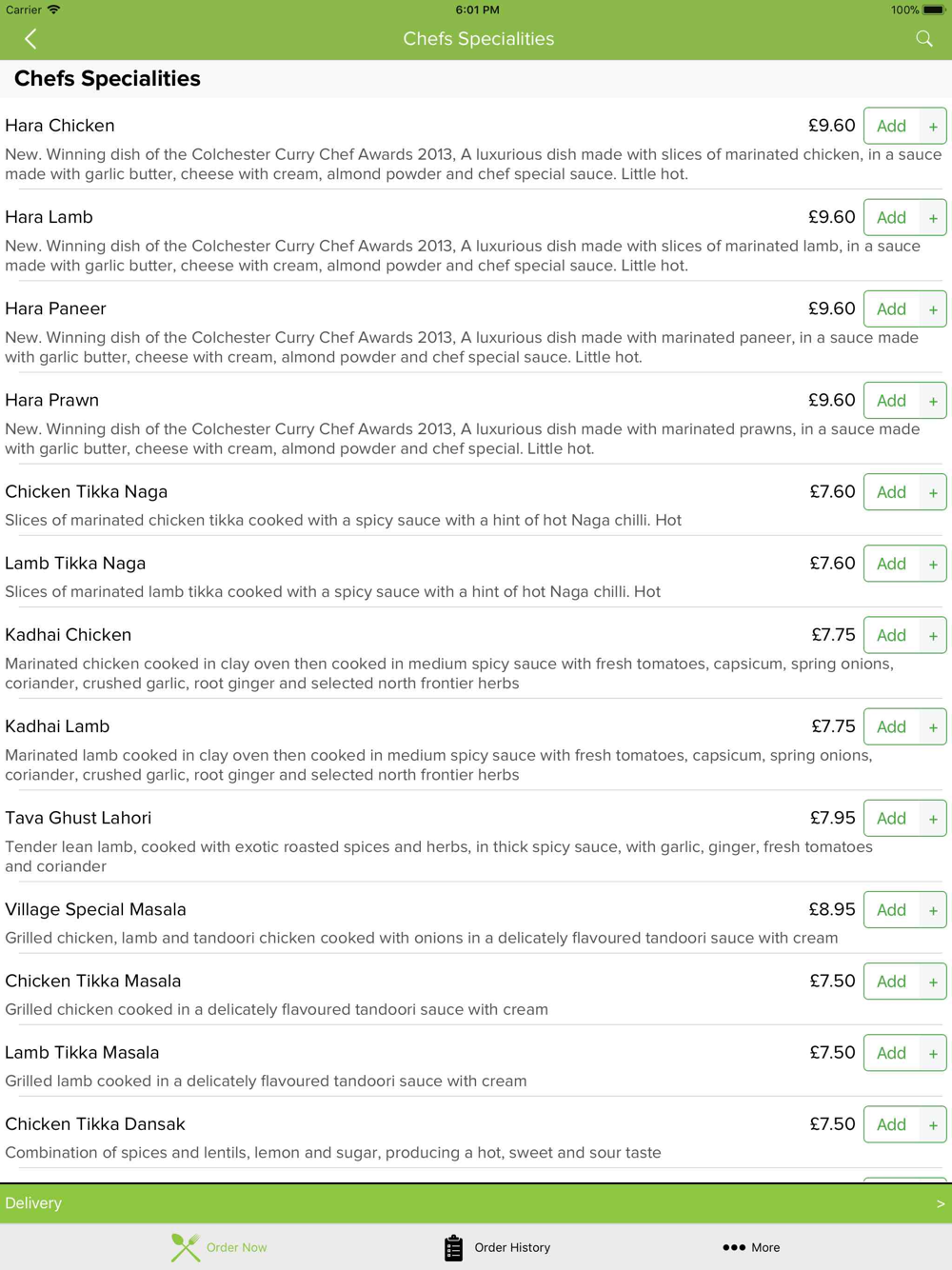Viewport: 952px width, 1270px height.
Task: Open the search magnifier icon
Action: [924, 38]
